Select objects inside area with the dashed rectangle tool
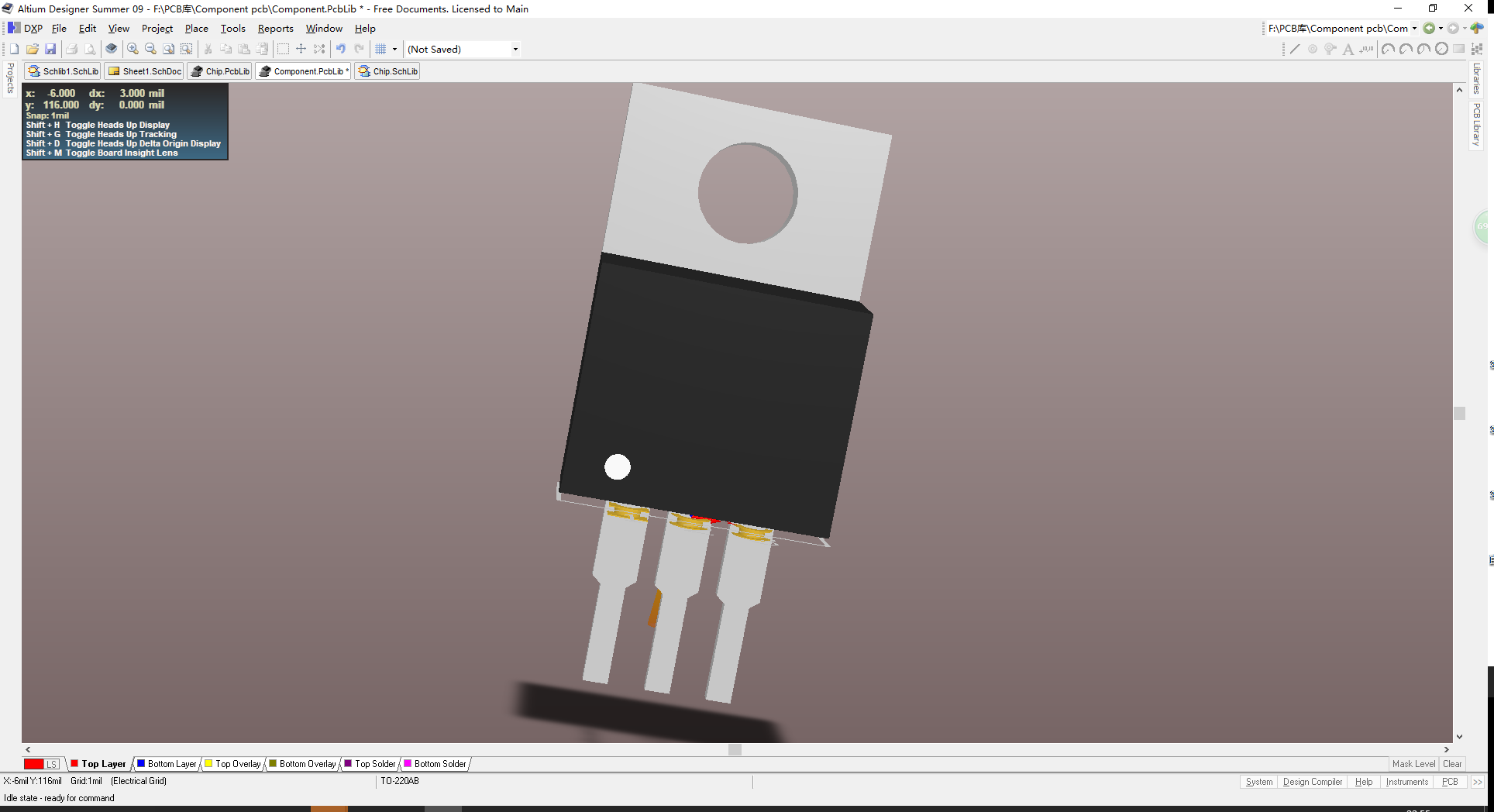Image resolution: width=1494 pixels, height=812 pixels. click(284, 49)
